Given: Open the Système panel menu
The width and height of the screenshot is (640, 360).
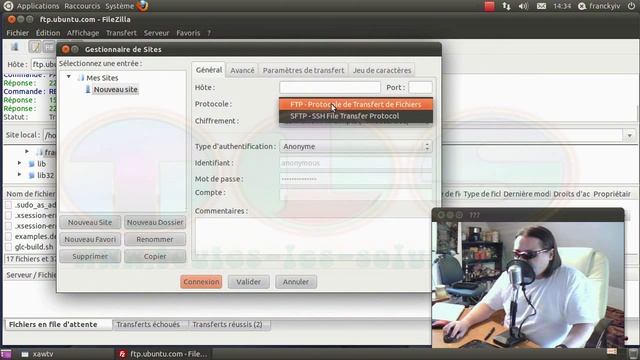Looking at the screenshot, I should tap(120, 6).
